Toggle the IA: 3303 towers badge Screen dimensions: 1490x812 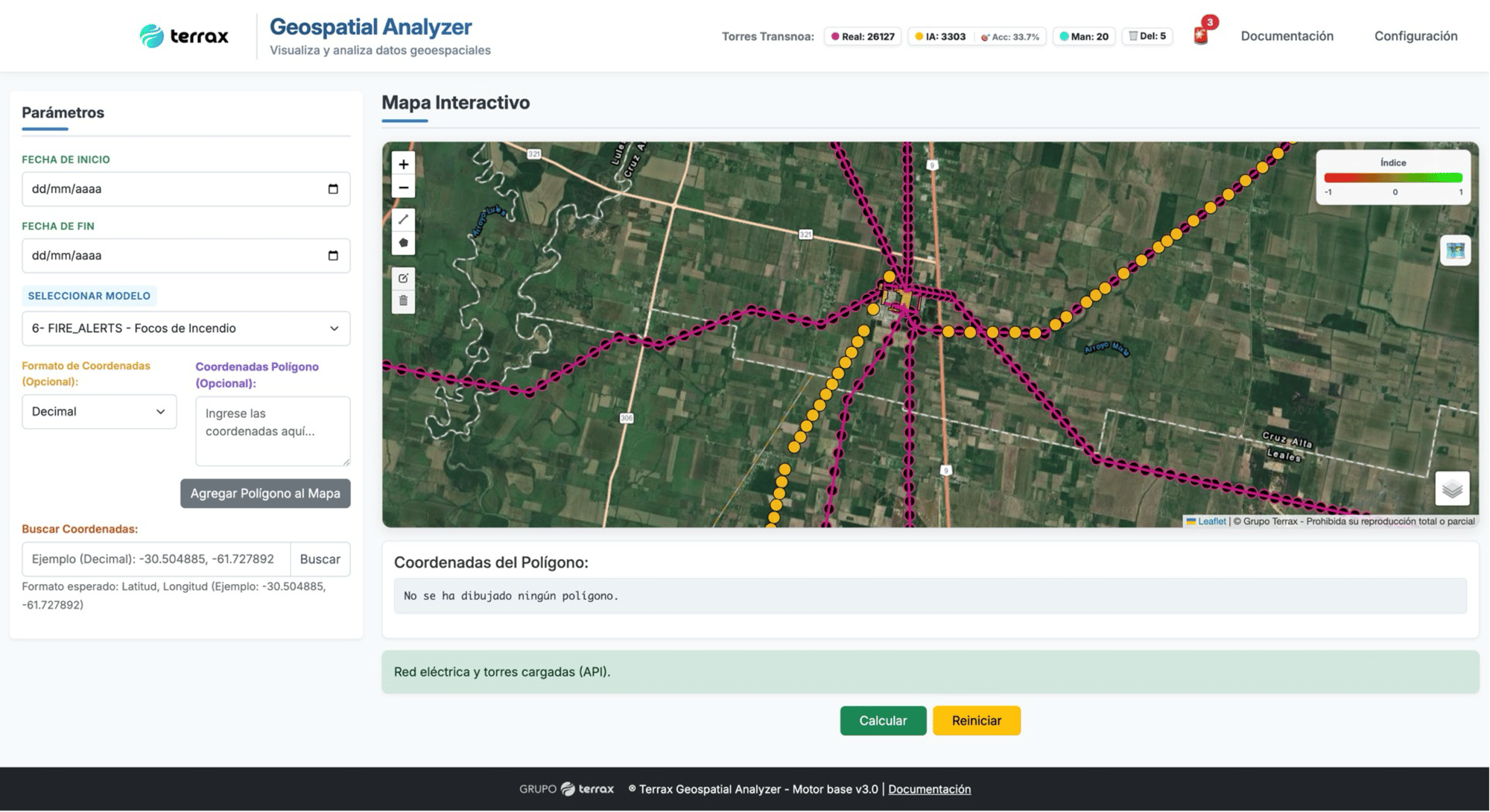tap(941, 37)
